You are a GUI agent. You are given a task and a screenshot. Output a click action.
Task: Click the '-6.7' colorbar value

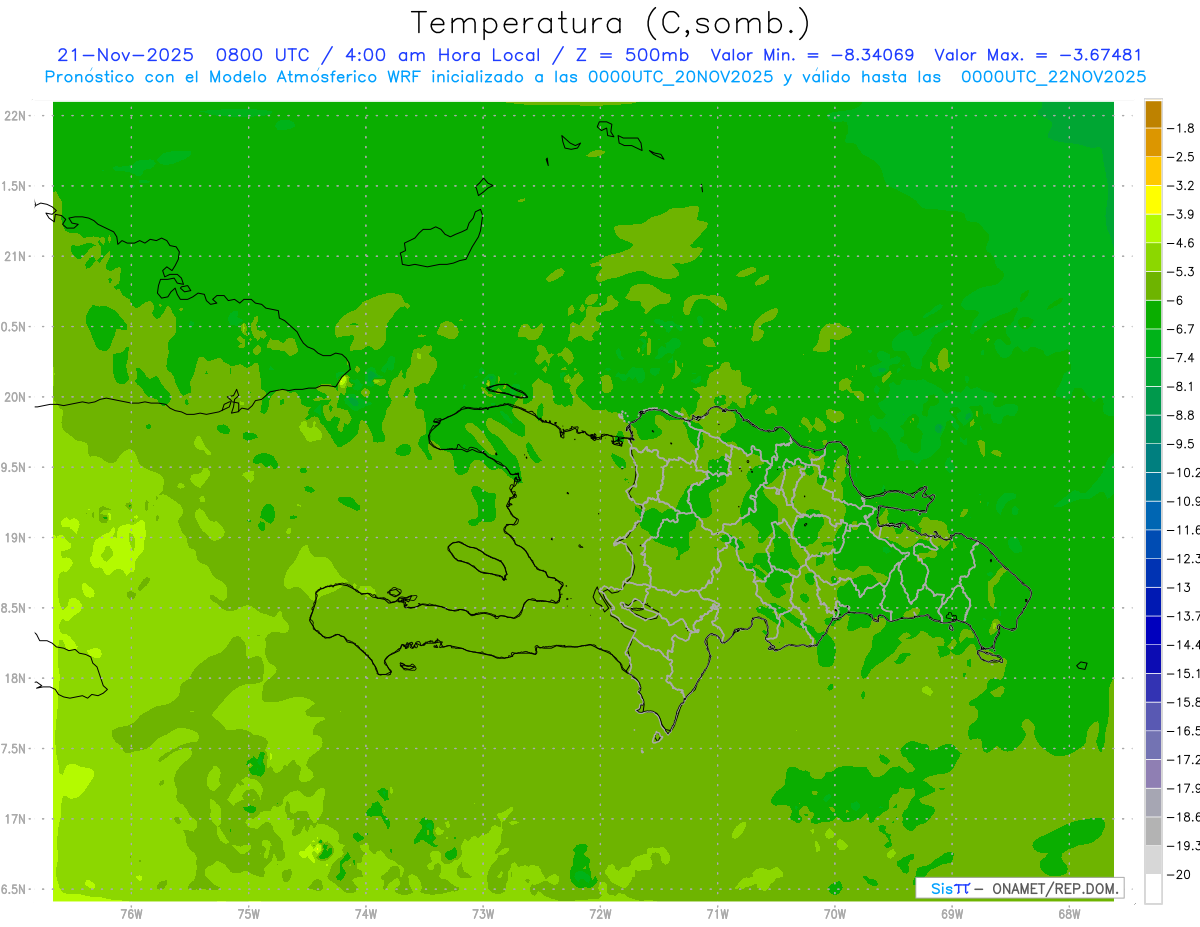tap(1181, 328)
